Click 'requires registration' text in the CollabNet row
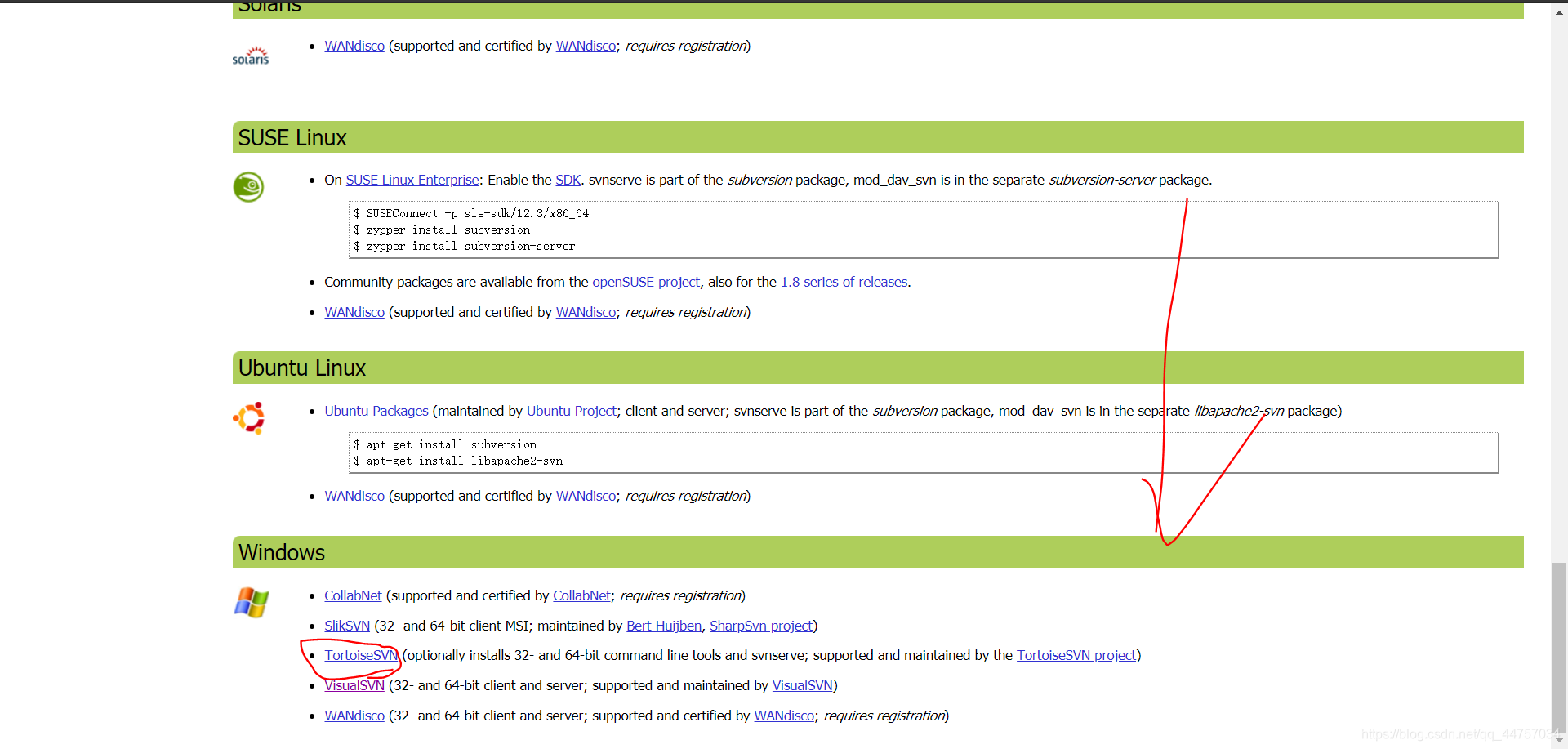 [680, 595]
